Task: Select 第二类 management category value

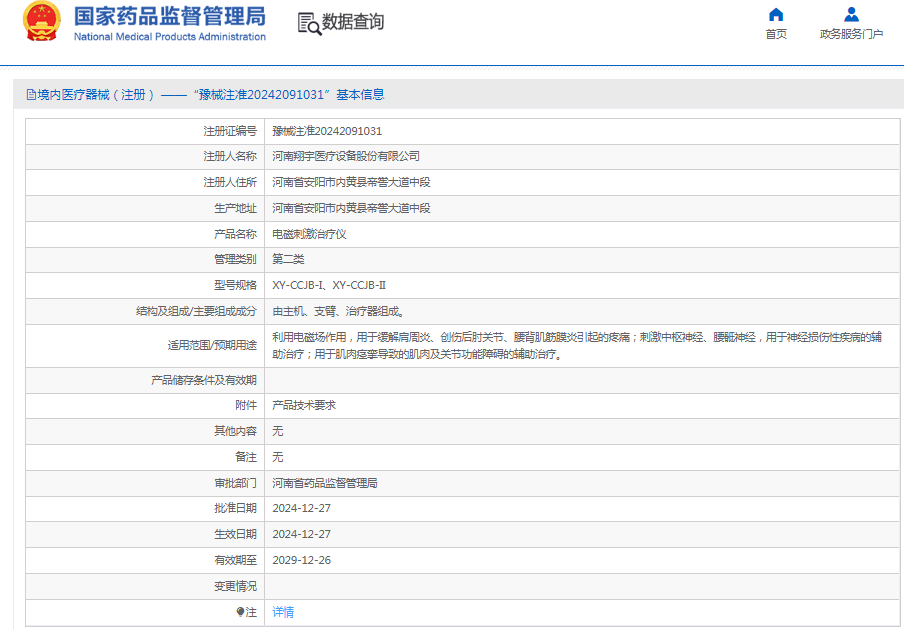Action: point(288,259)
